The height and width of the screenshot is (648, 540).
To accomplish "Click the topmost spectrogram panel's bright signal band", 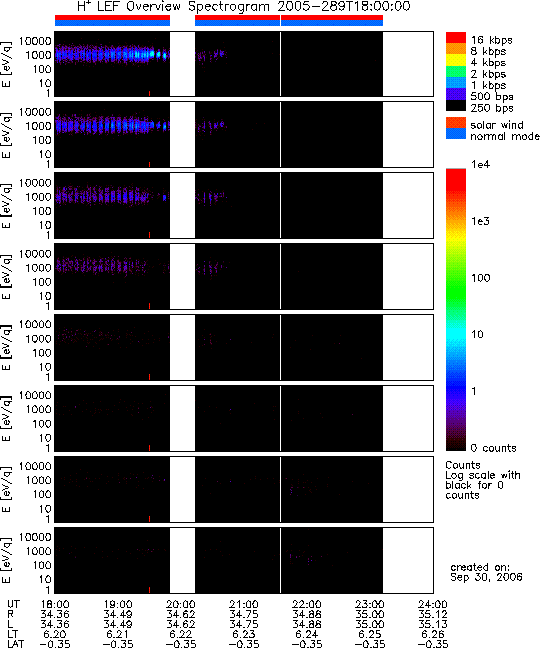I will pyautogui.click(x=112, y=55).
